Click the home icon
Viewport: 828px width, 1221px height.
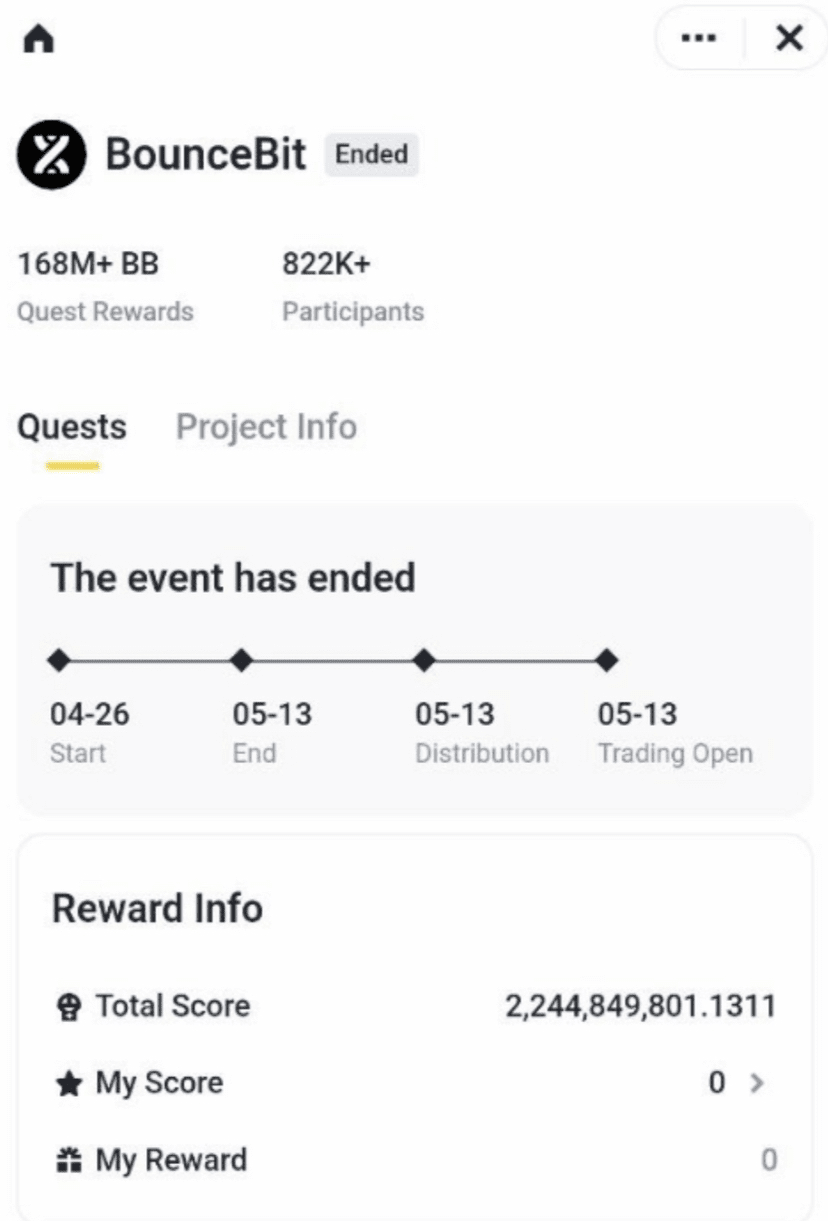[41, 39]
